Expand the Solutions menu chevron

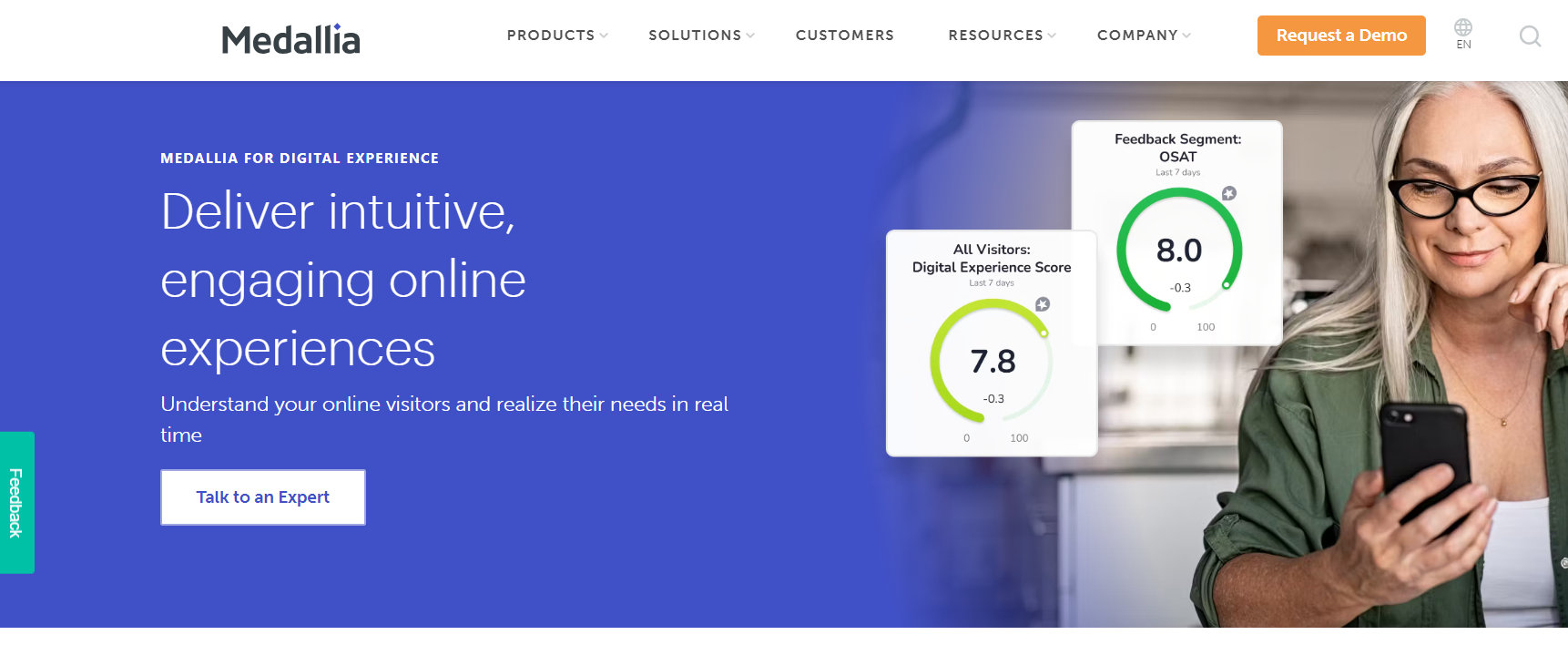(750, 36)
